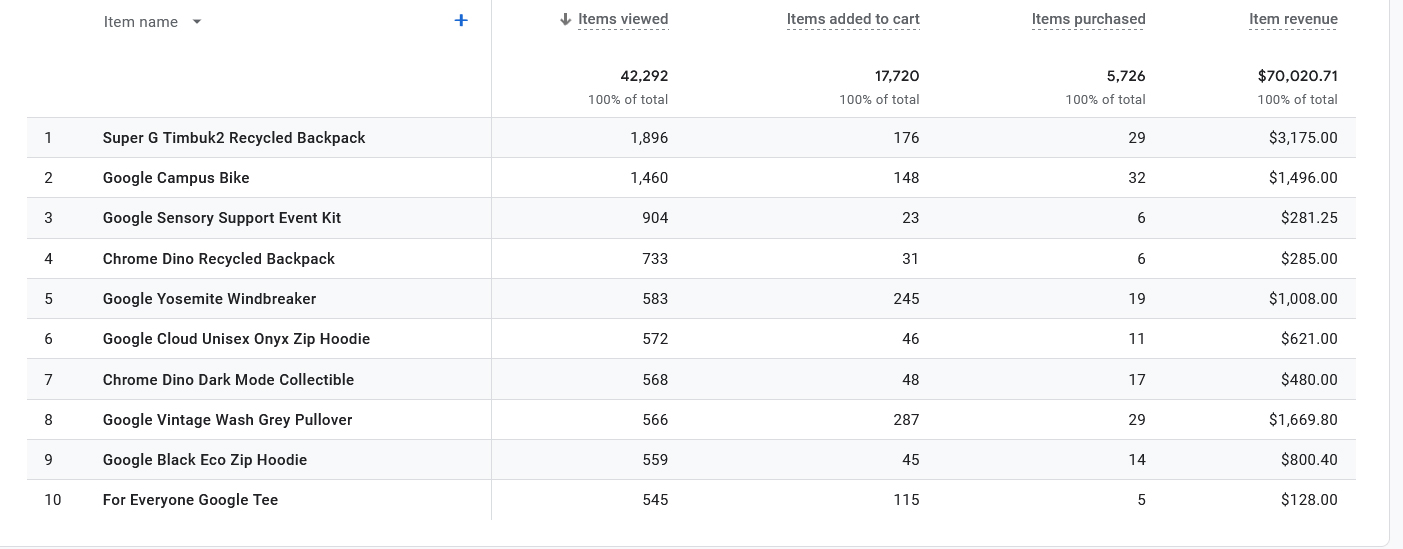The image size is (1403, 549).
Task: Select For Everyone Google Tee item
Action: [x=190, y=500]
